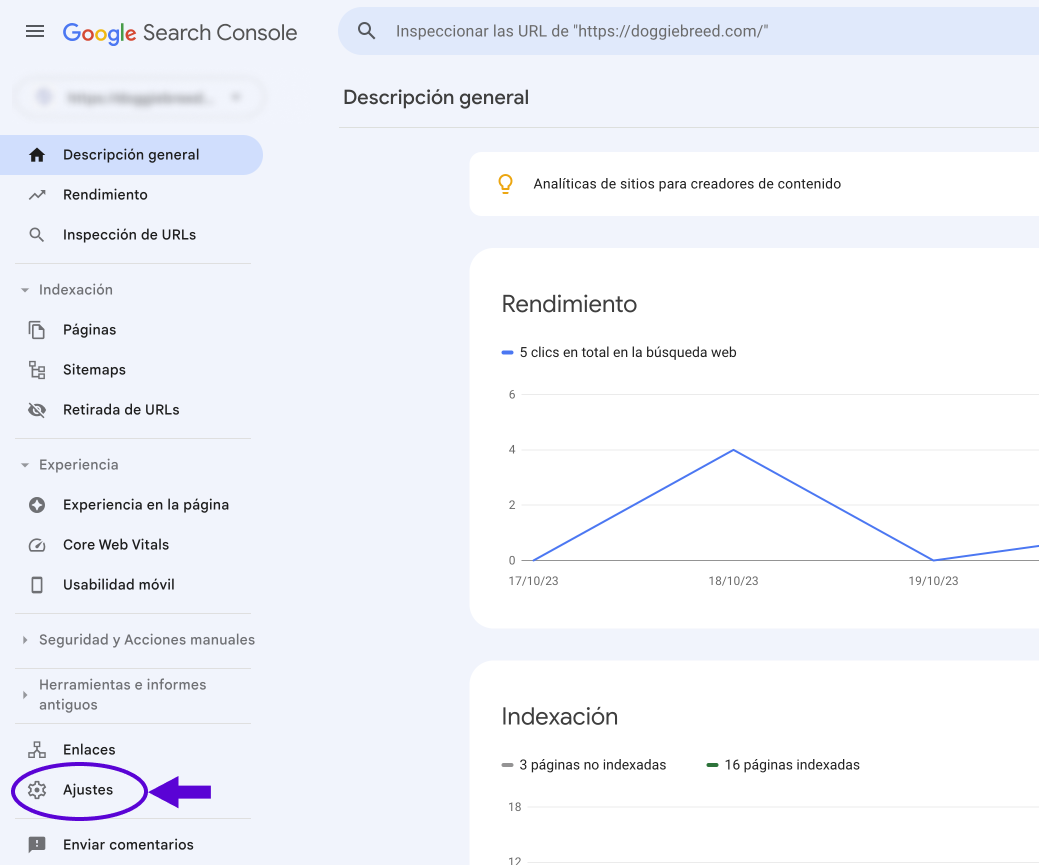
Task: Click the 19/10/23 date label on chart
Action: pos(933,581)
